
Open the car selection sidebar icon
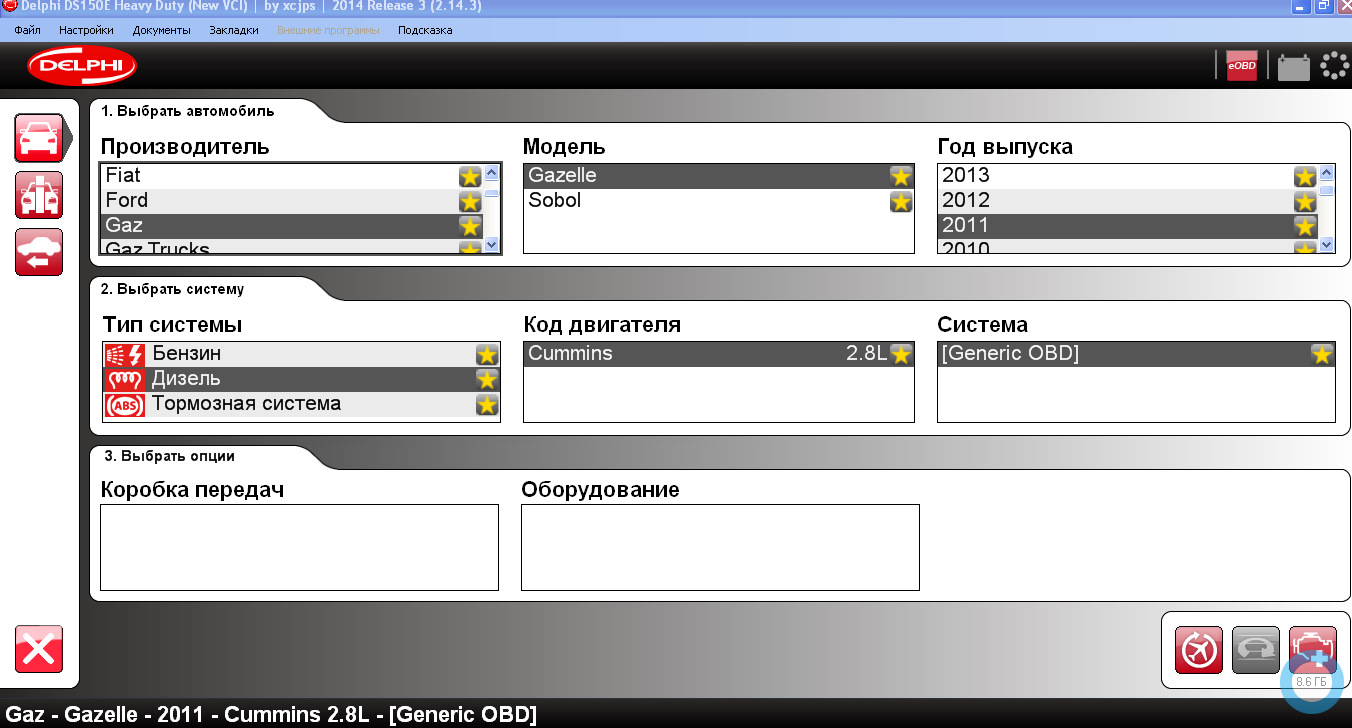[x=39, y=137]
